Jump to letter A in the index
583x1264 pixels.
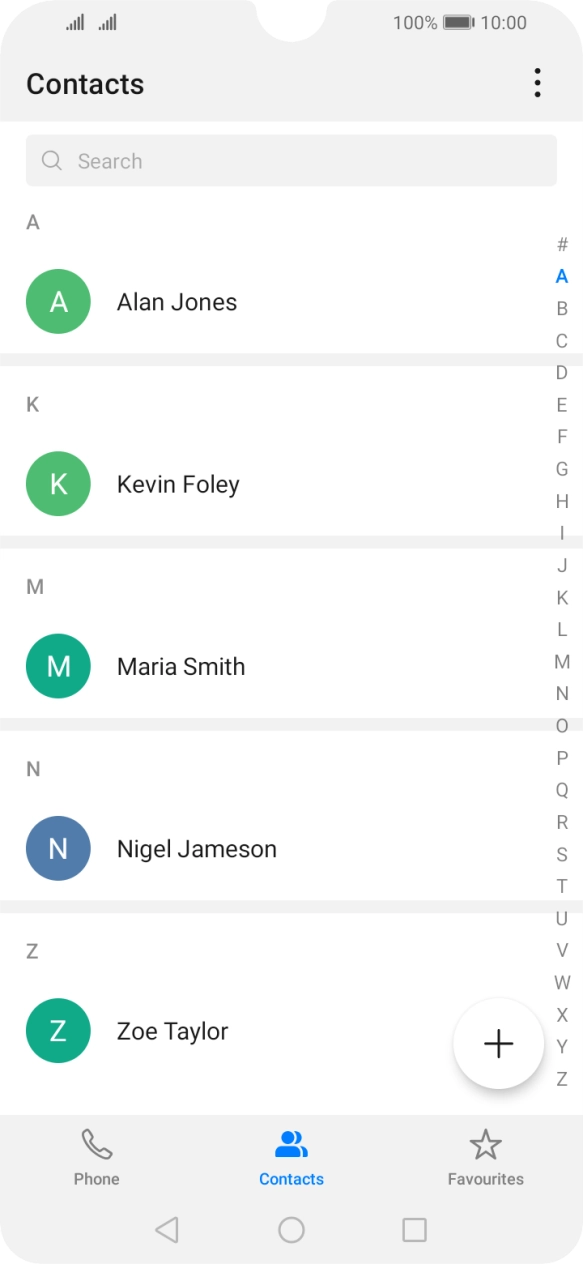click(562, 276)
